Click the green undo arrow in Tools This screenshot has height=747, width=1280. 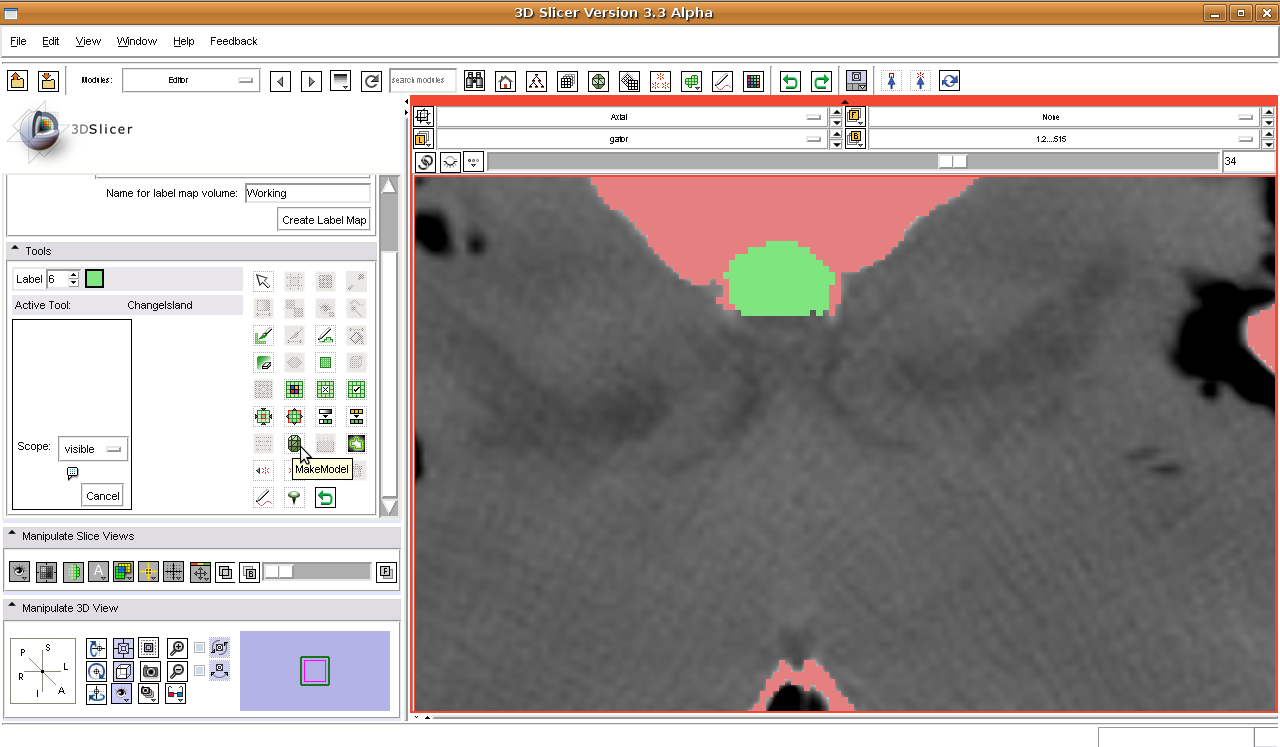coord(325,497)
